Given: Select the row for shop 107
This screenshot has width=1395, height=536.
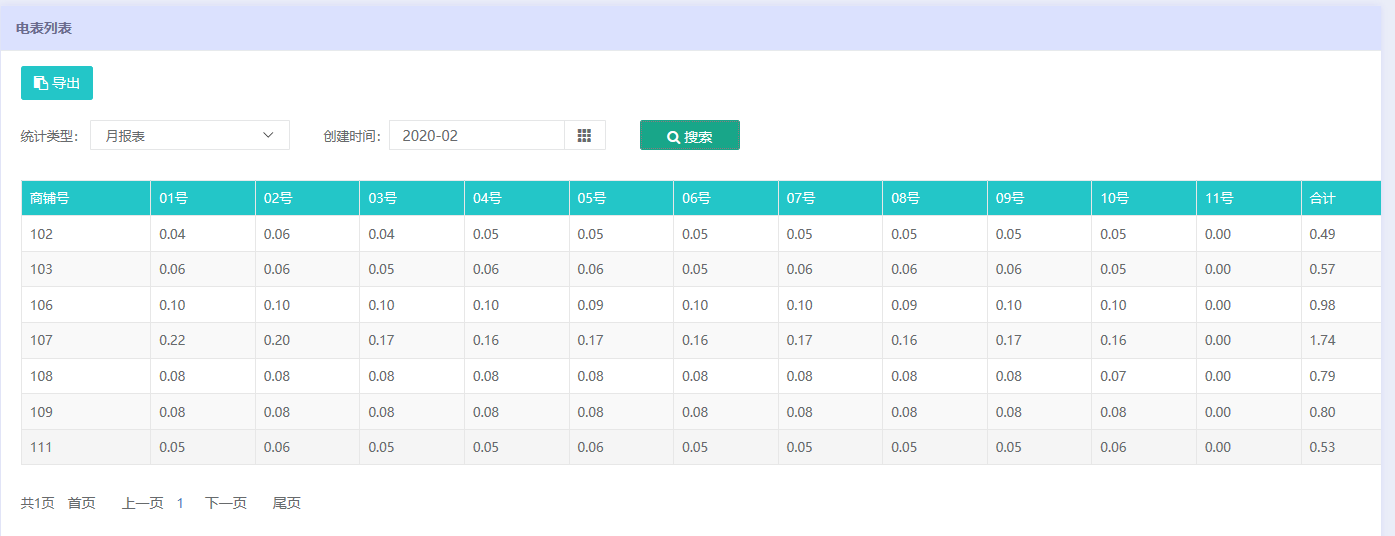Looking at the screenshot, I should coord(42,340).
